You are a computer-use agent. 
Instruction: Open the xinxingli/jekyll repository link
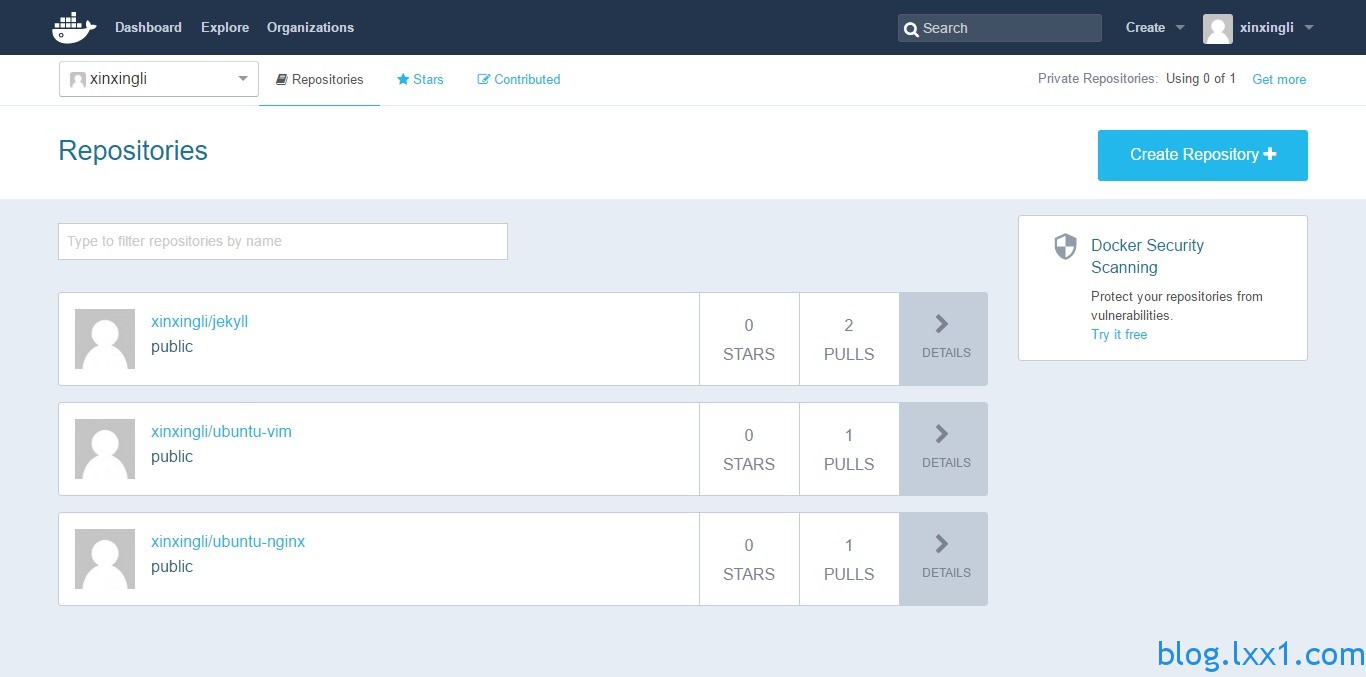199,322
